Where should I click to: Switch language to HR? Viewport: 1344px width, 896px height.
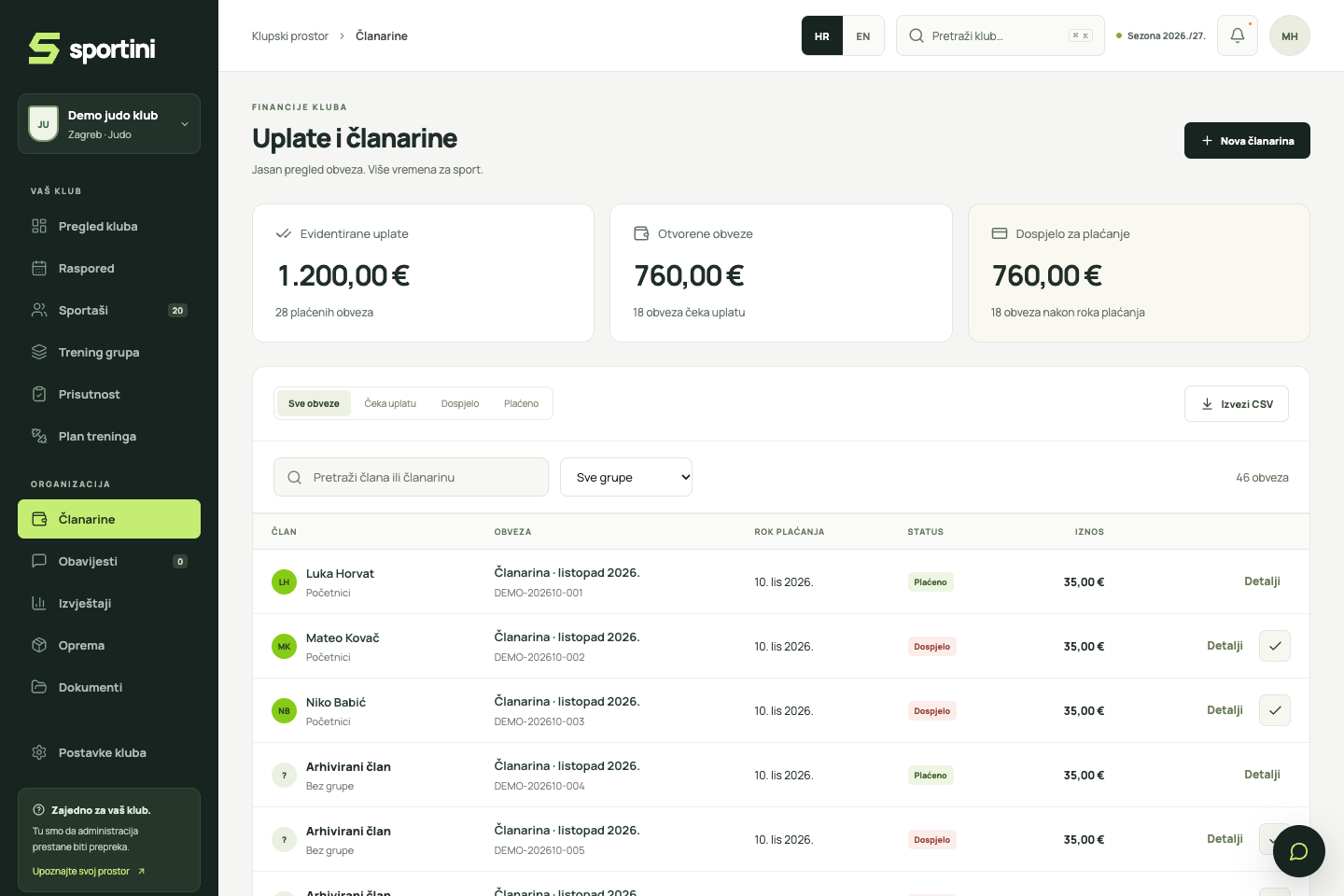[x=822, y=36]
